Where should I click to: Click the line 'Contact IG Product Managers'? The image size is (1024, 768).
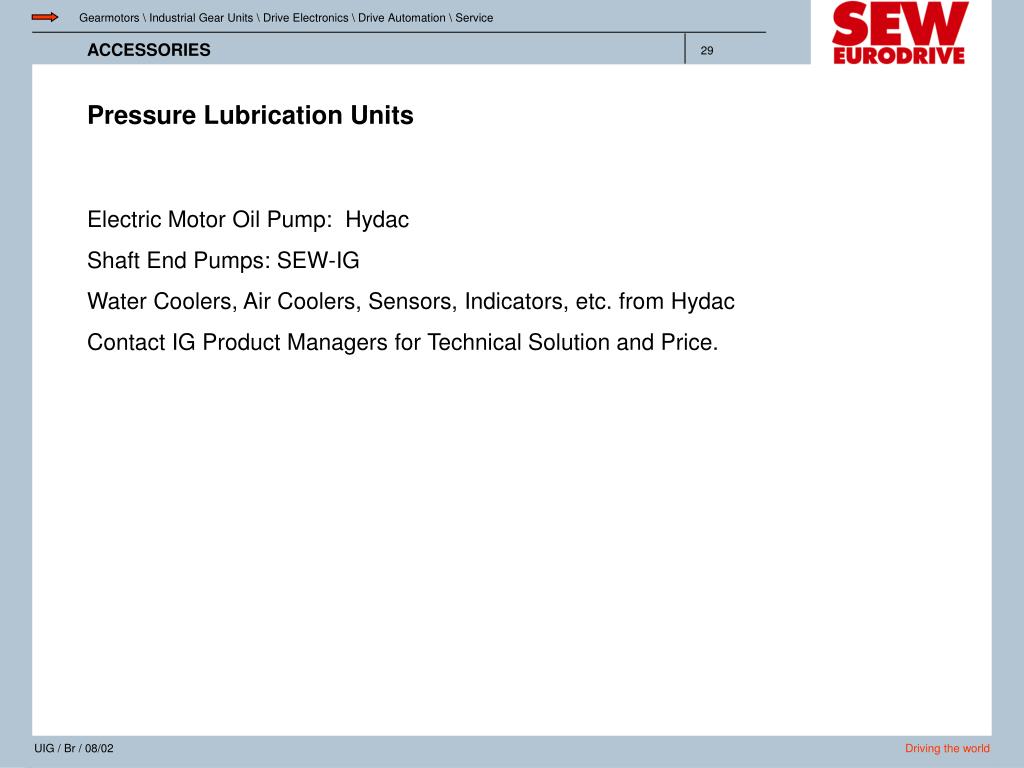403,342
